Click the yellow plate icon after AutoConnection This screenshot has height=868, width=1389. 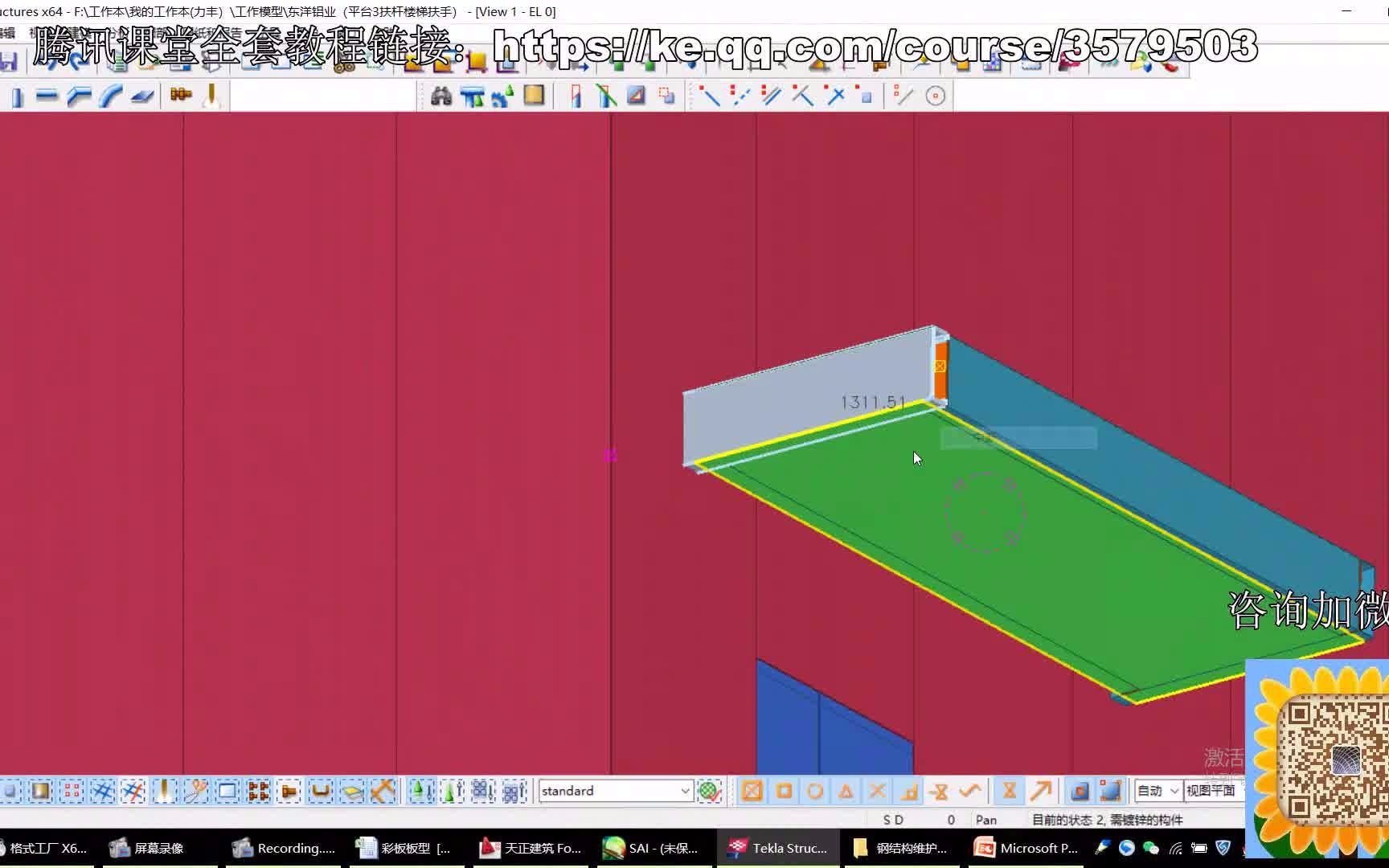click(x=534, y=96)
